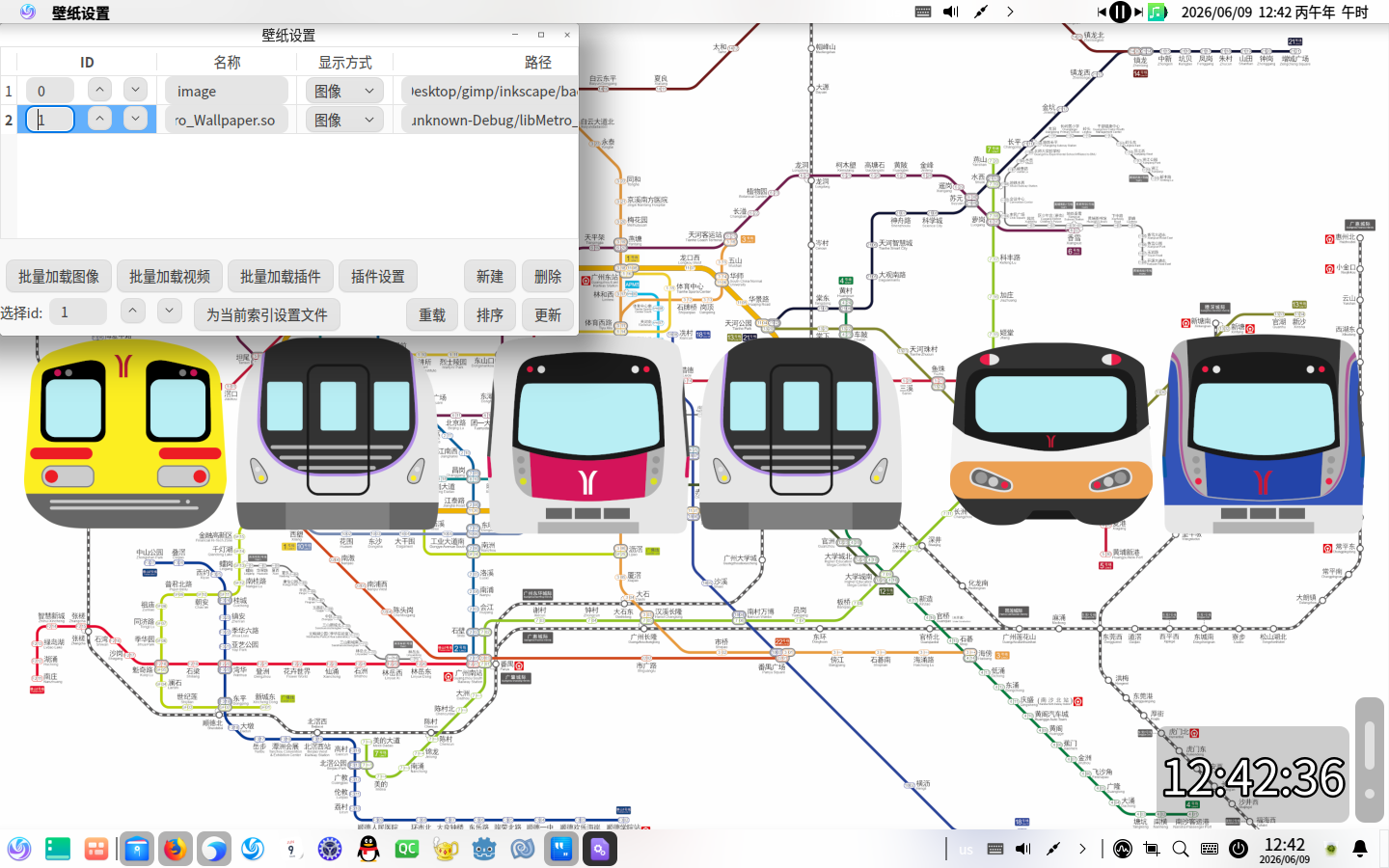Pause playback in the top panel
Image resolution: width=1389 pixels, height=868 pixels.
pos(1120,12)
